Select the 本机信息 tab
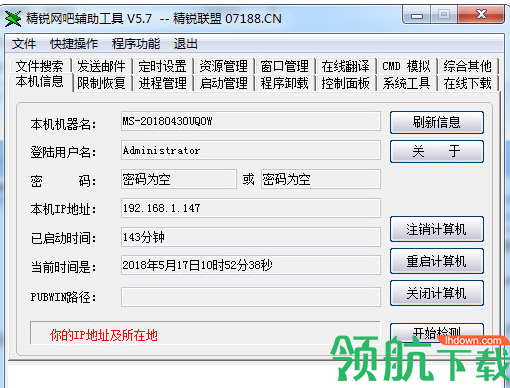Image resolution: width=510 pixels, height=388 pixels. (x=39, y=81)
